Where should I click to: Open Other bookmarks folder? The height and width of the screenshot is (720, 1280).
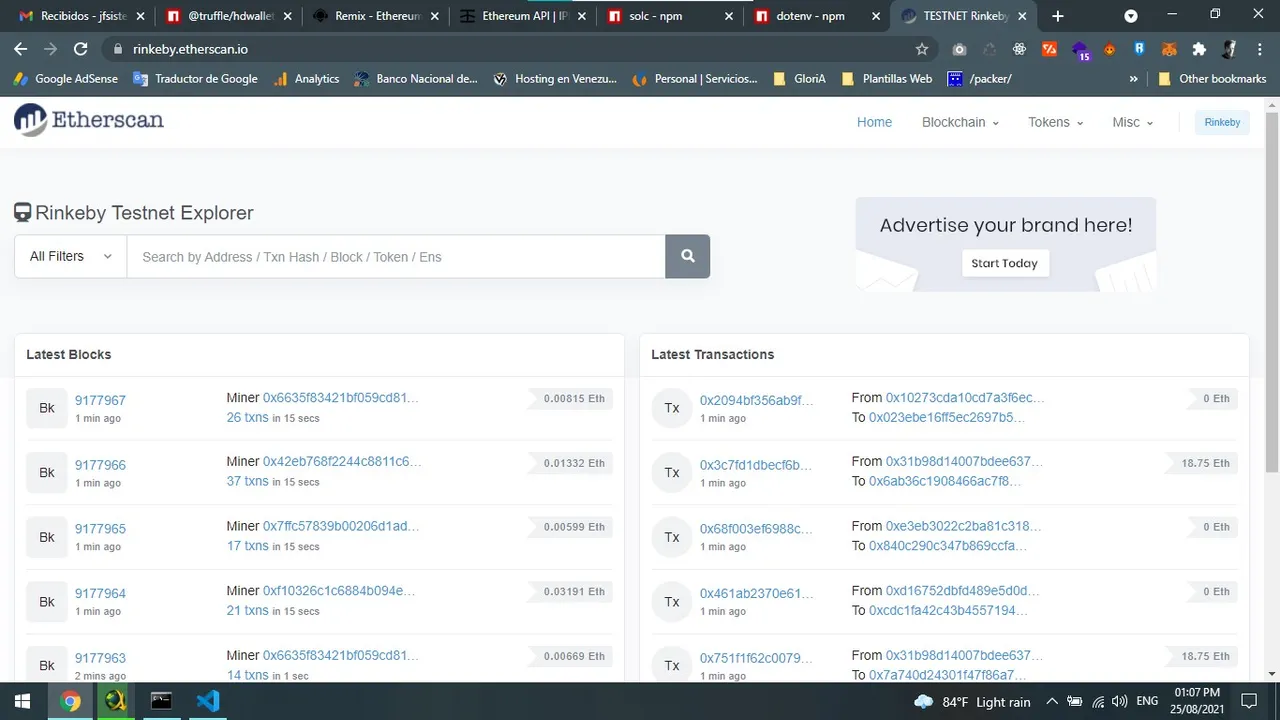1212,79
